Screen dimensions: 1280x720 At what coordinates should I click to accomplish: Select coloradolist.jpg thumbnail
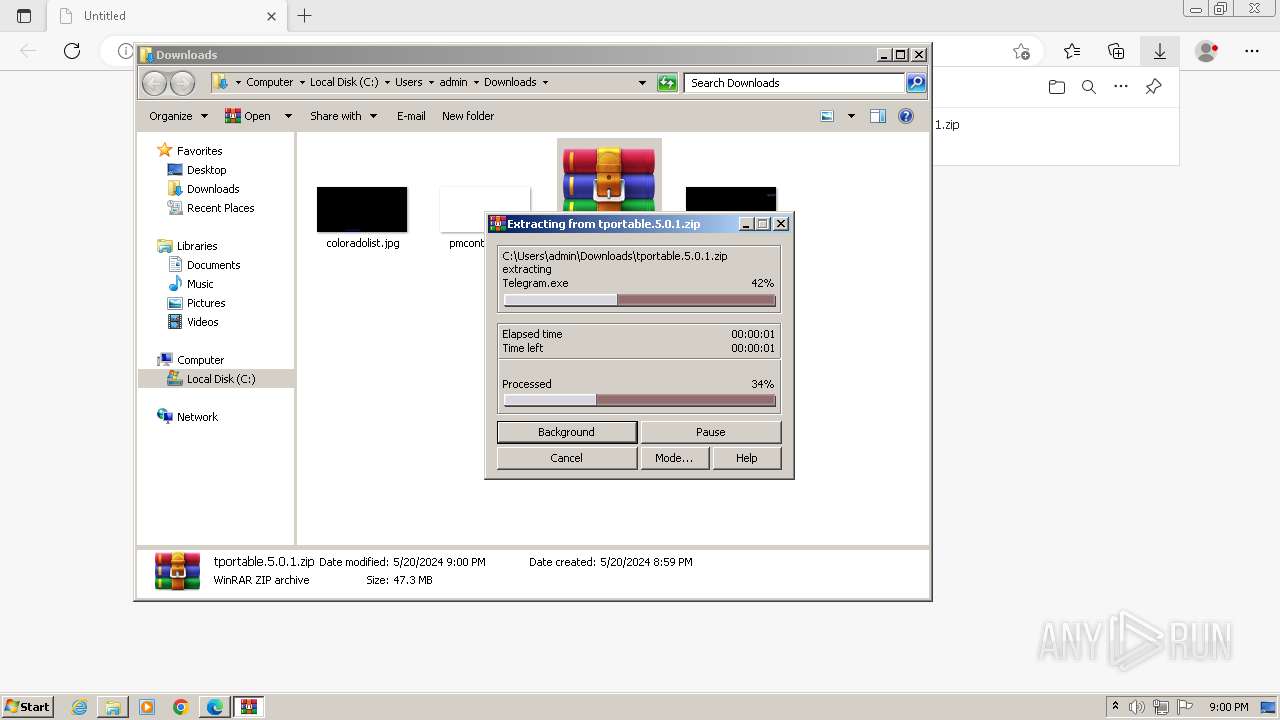point(362,210)
